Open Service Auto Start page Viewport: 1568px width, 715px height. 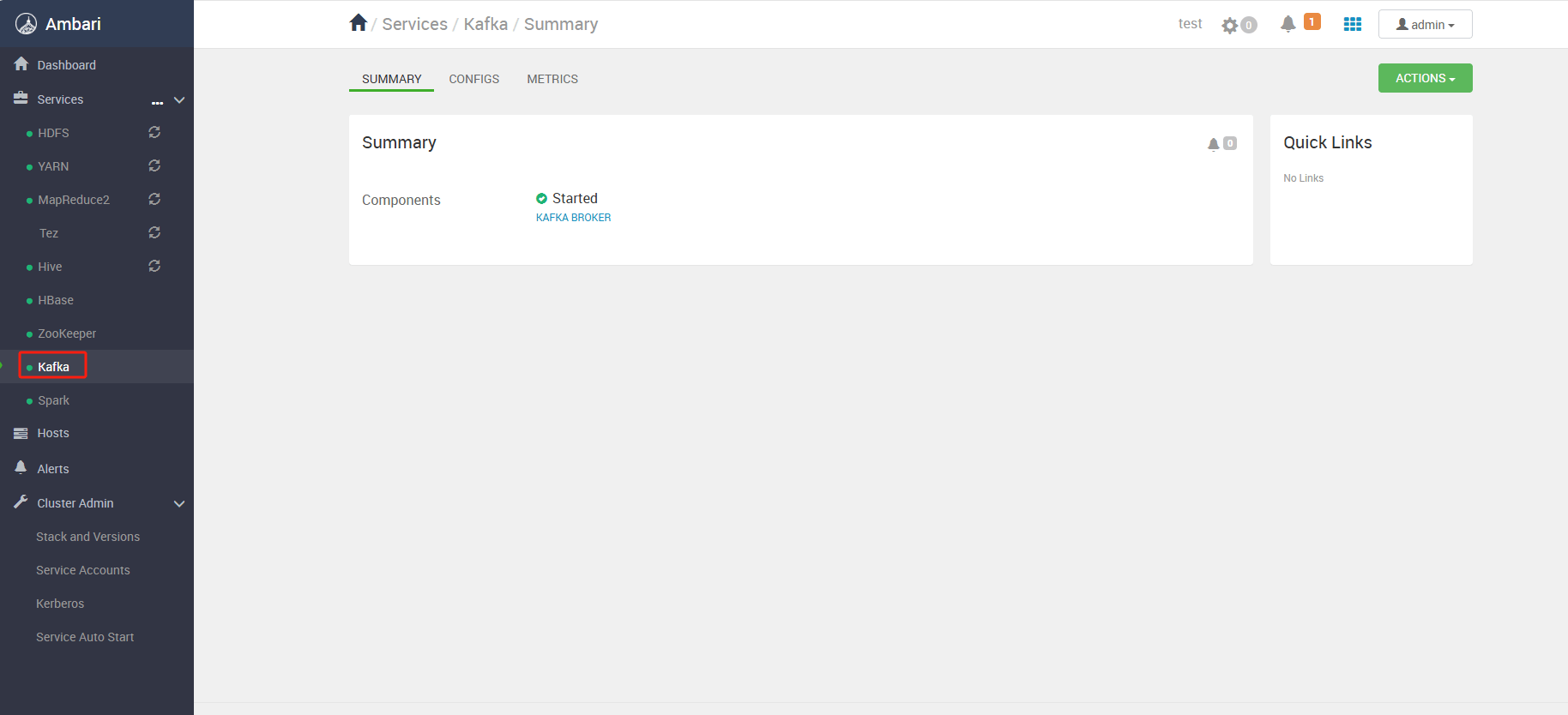click(85, 637)
